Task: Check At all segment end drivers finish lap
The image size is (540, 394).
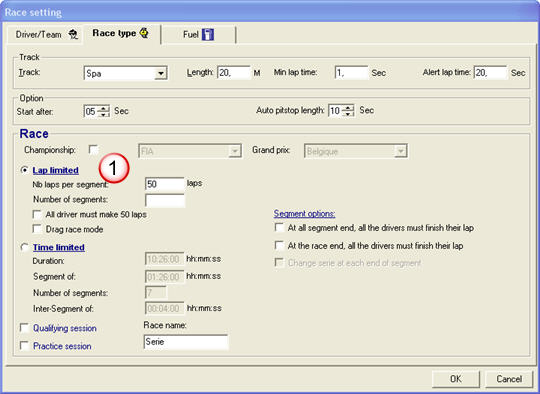Action: [x=279, y=228]
